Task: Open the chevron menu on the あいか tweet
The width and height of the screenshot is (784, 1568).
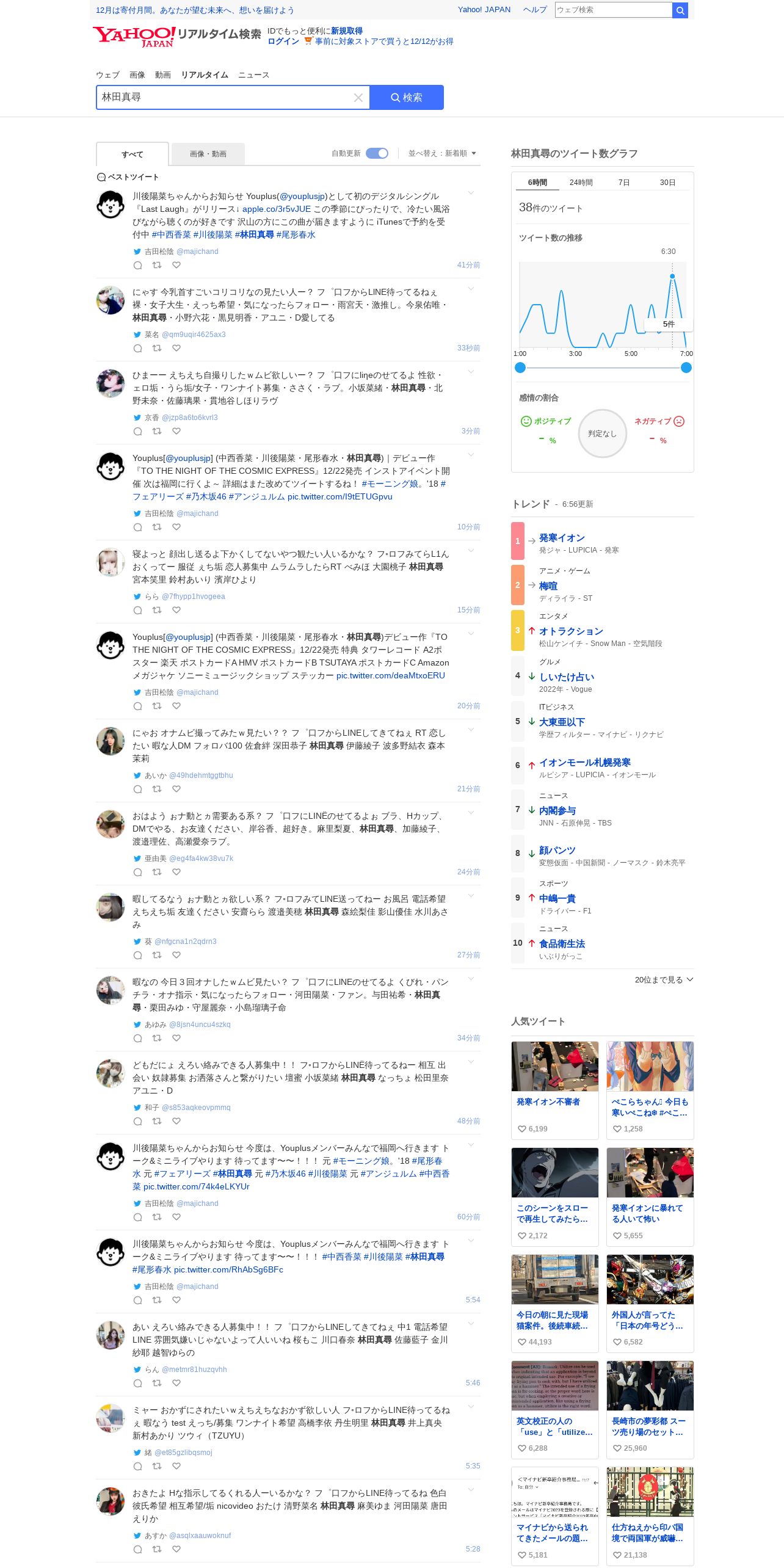Action: click(471, 730)
